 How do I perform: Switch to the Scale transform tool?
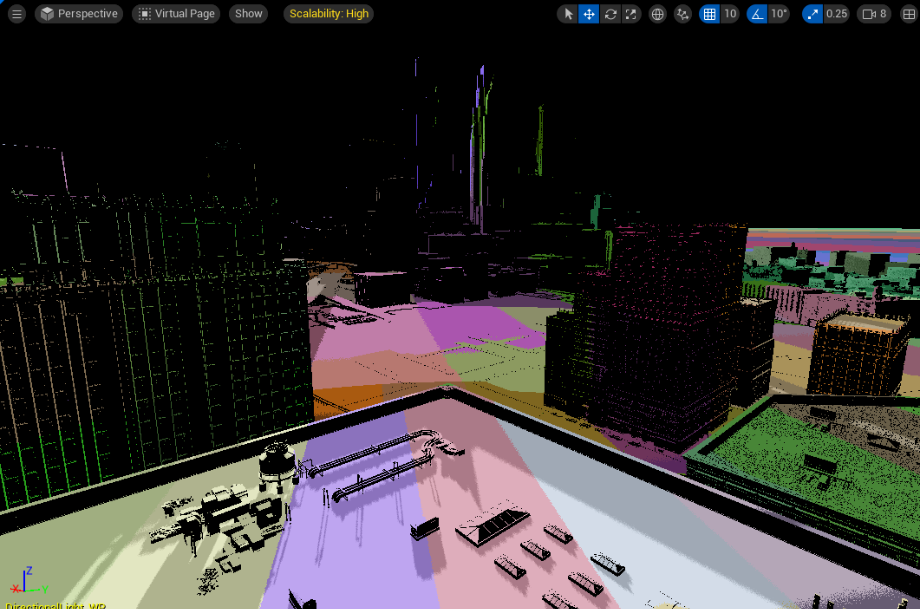[631, 14]
